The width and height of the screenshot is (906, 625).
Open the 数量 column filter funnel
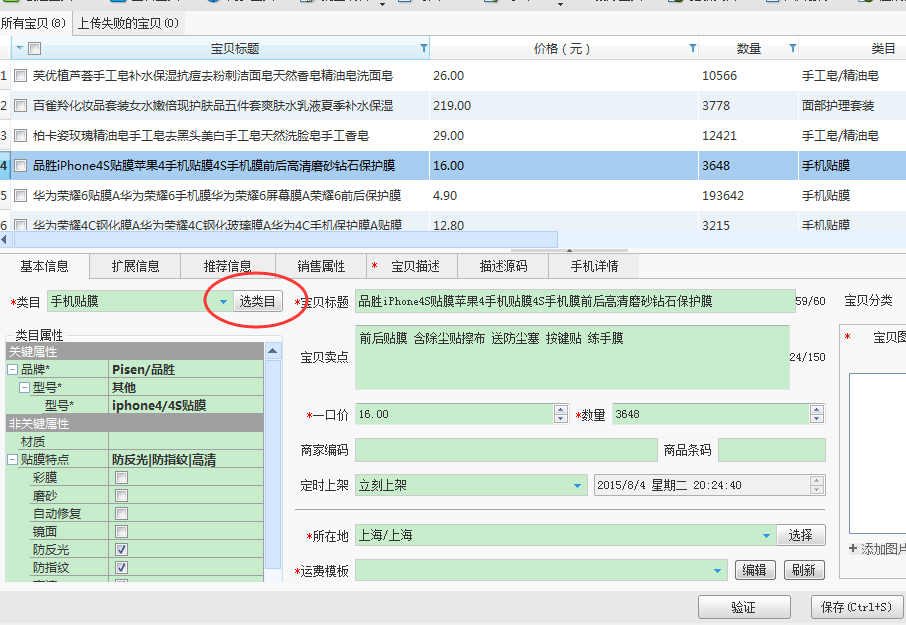(792, 48)
